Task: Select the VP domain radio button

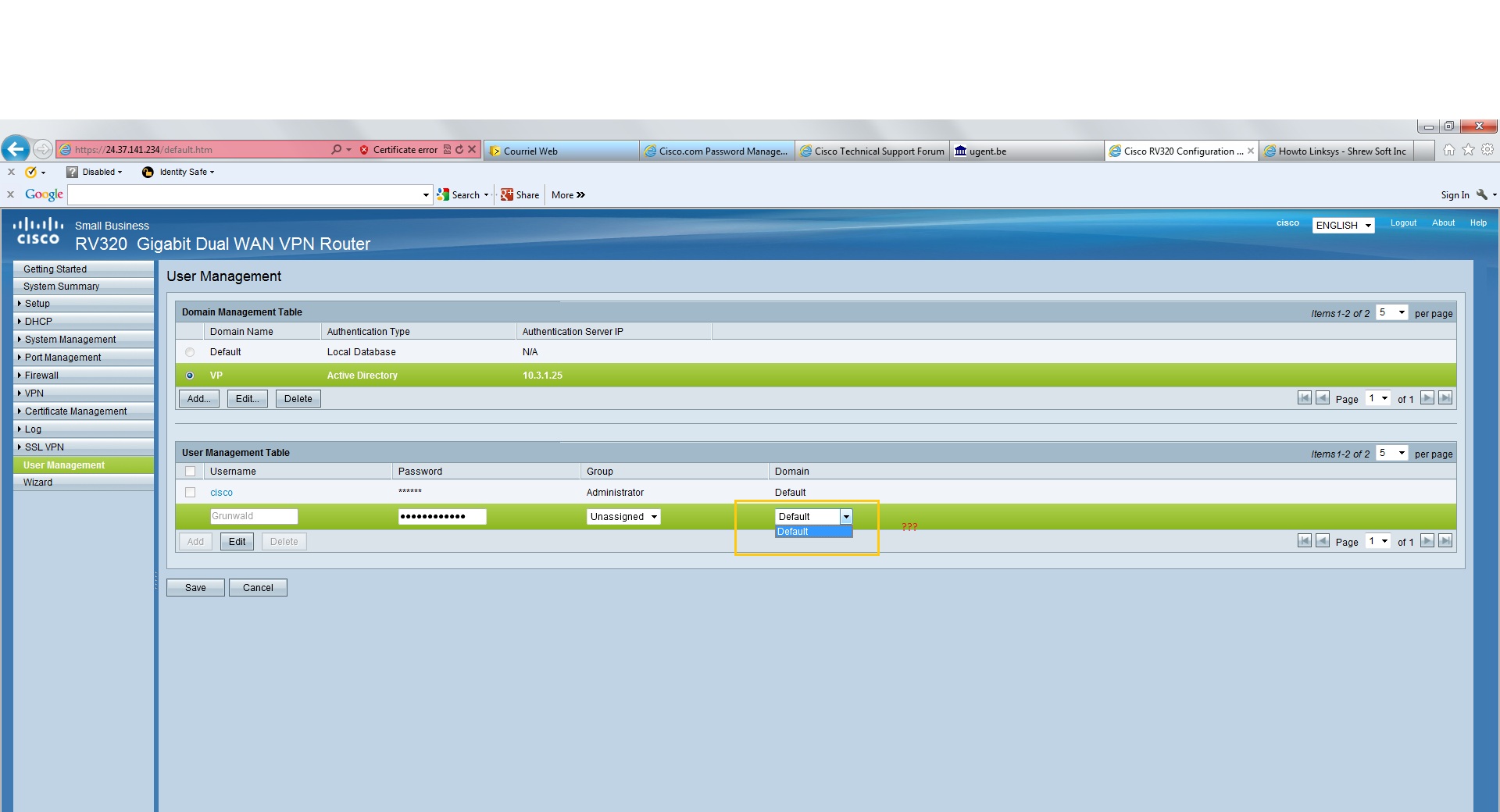Action: point(190,376)
